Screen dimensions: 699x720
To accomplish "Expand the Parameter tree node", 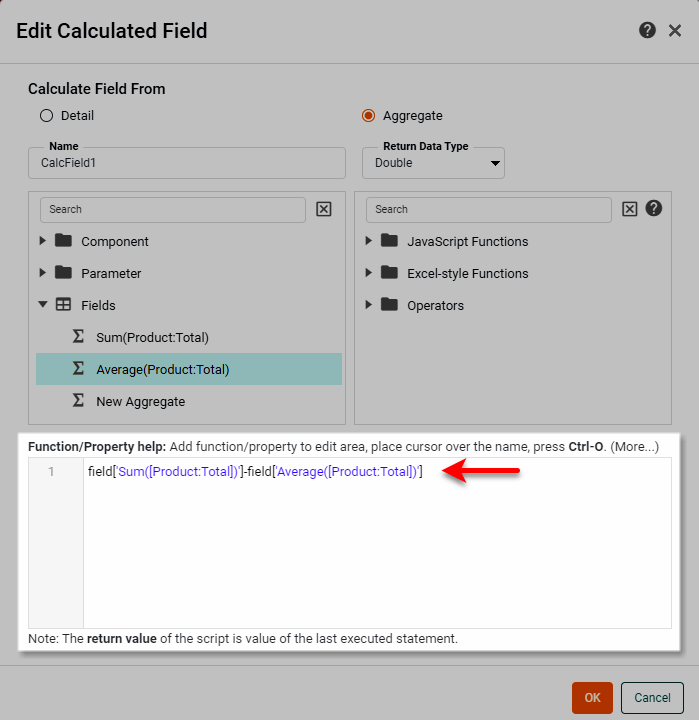I will [43, 273].
